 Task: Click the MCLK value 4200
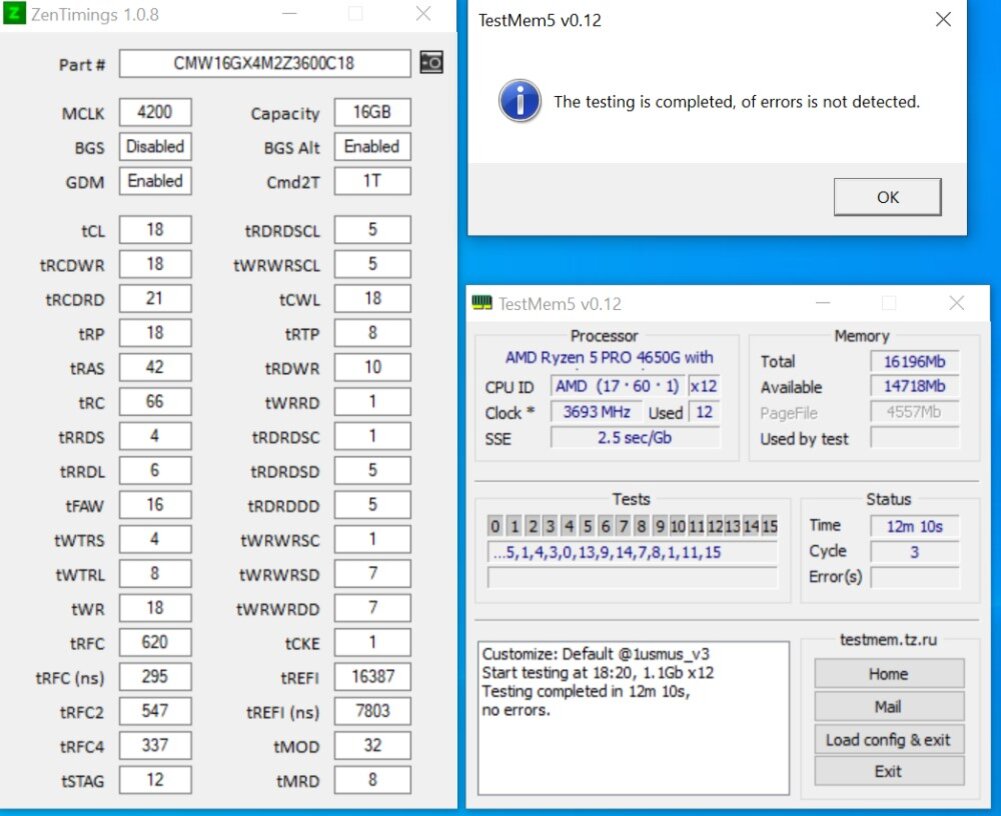(155, 112)
